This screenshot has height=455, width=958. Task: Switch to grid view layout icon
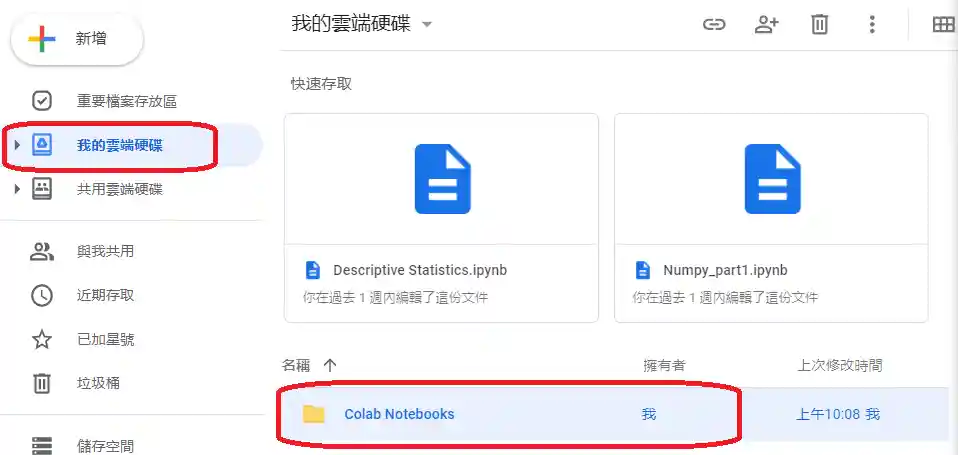pyautogui.click(x=944, y=24)
